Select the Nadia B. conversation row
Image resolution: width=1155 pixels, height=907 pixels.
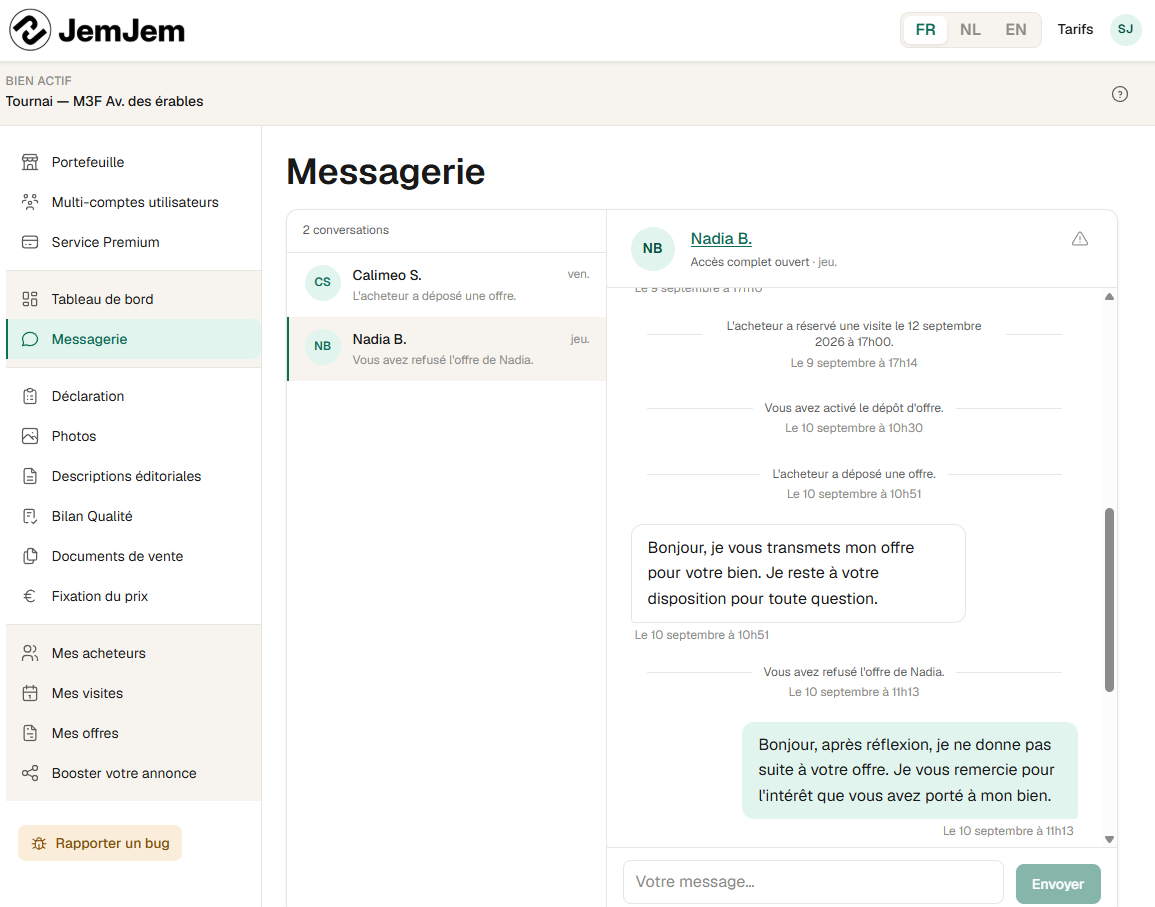click(x=446, y=349)
